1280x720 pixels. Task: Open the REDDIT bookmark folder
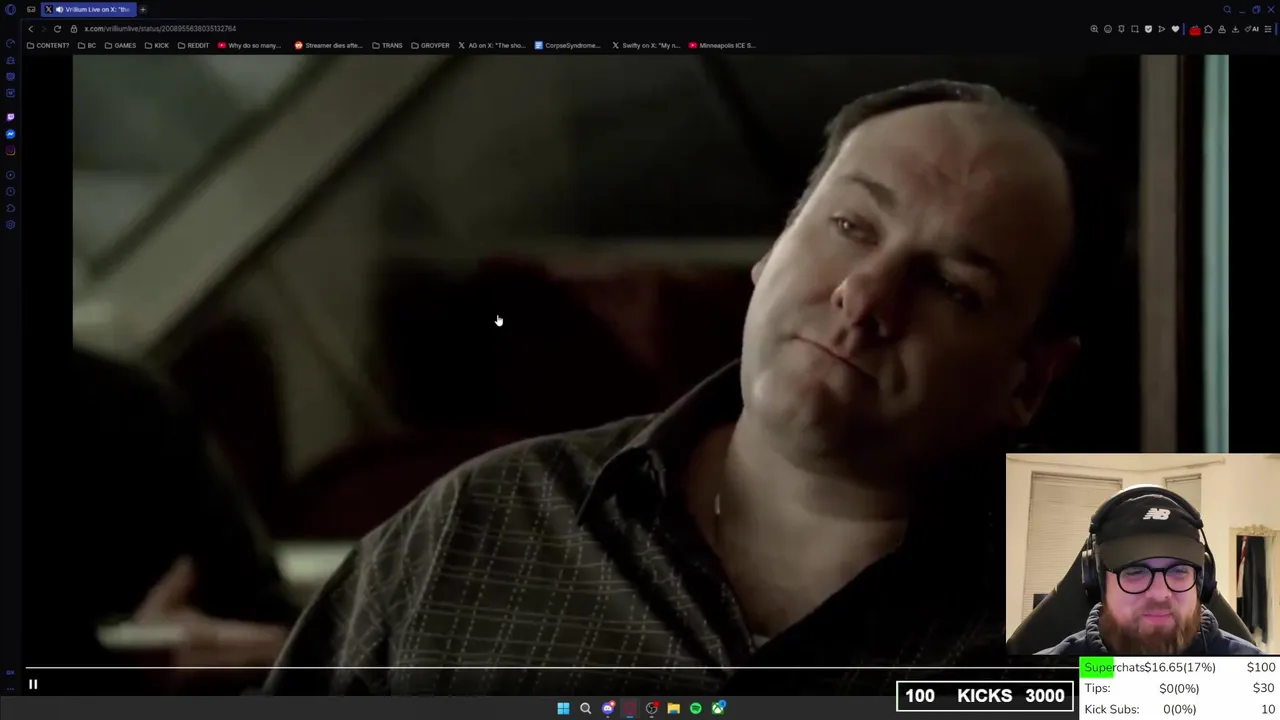point(193,45)
